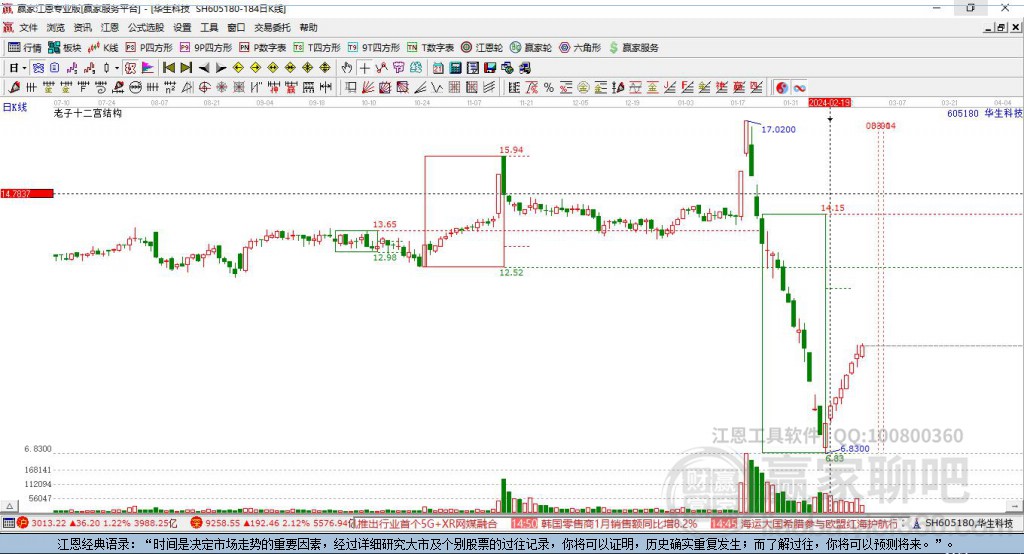Click the colored flag icon

148,68
